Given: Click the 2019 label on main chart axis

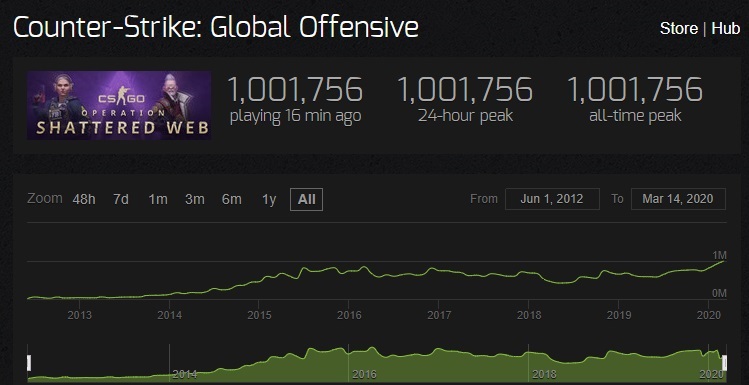Looking at the screenshot, I should tap(618, 315).
